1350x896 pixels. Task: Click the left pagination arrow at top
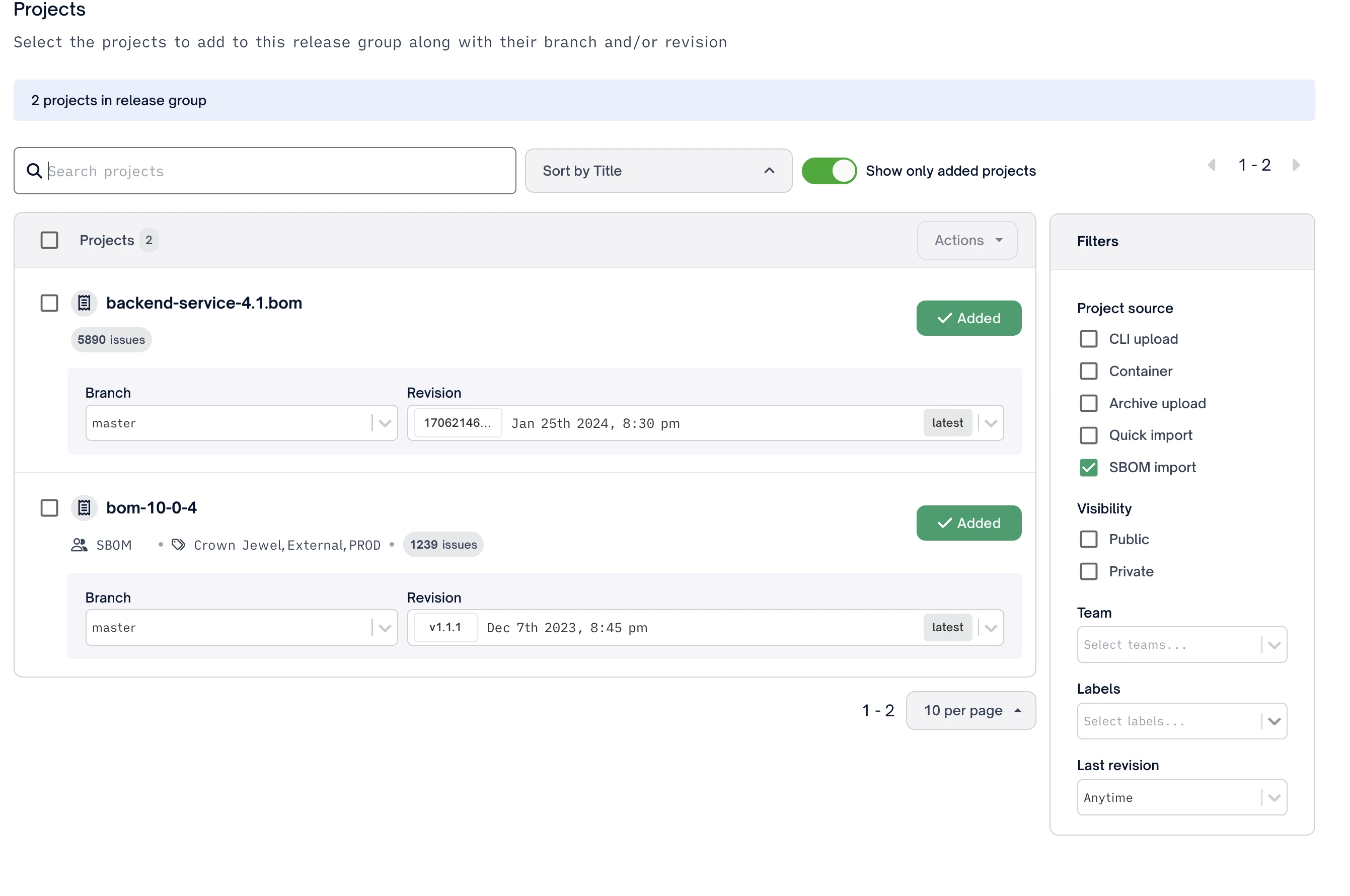[x=1212, y=165]
